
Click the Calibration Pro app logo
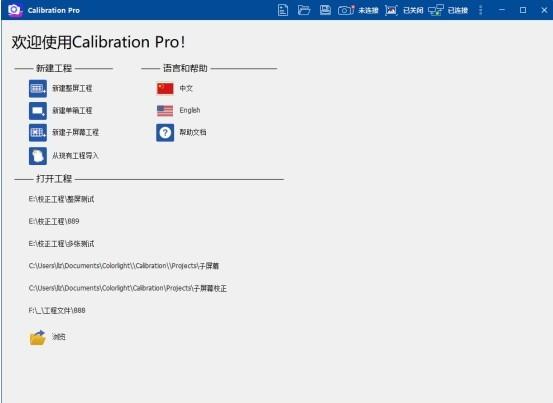[15, 10]
